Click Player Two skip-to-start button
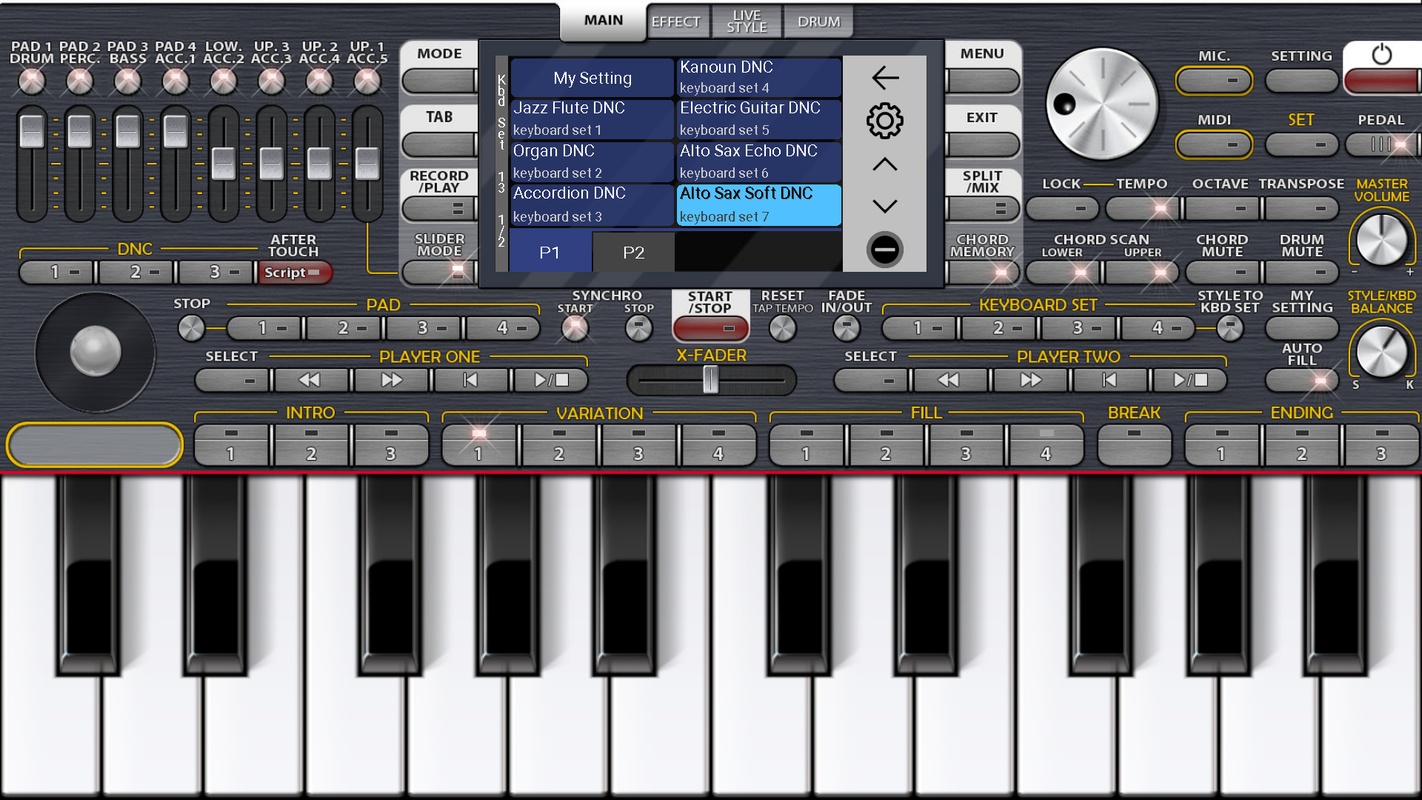The image size is (1422, 800). (x=1109, y=380)
